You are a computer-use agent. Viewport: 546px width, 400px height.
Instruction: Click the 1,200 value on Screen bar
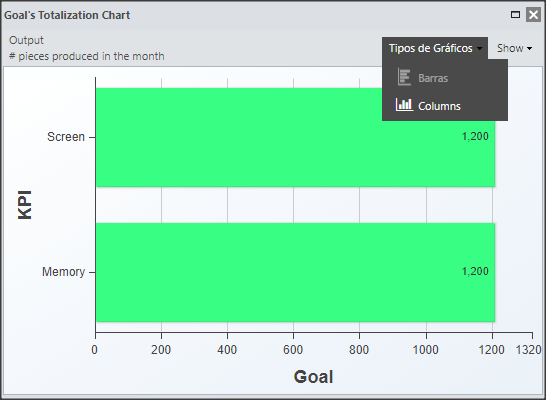point(475,136)
